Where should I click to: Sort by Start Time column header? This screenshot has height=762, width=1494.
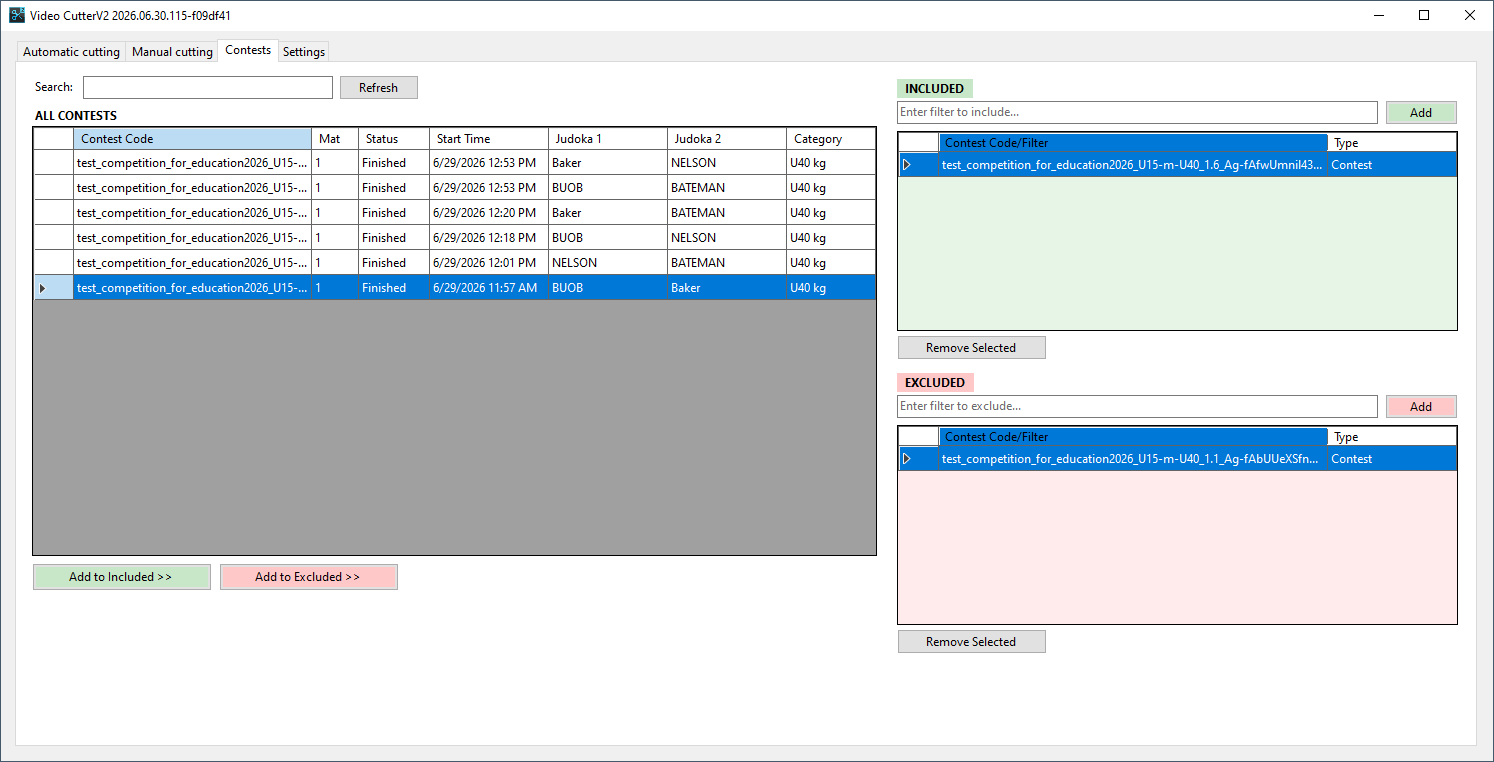pos(489,139)
